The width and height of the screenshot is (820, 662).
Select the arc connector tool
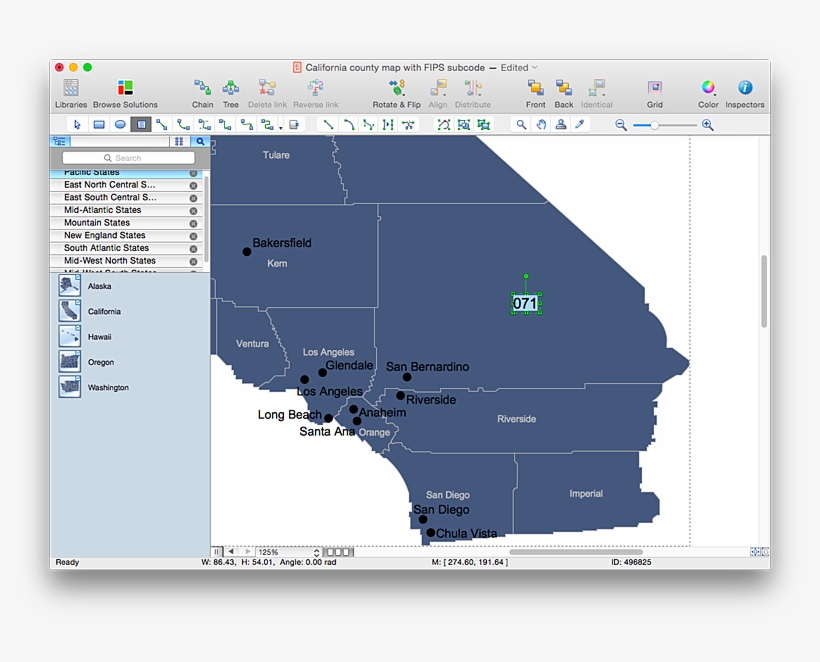tap(183, 124)
